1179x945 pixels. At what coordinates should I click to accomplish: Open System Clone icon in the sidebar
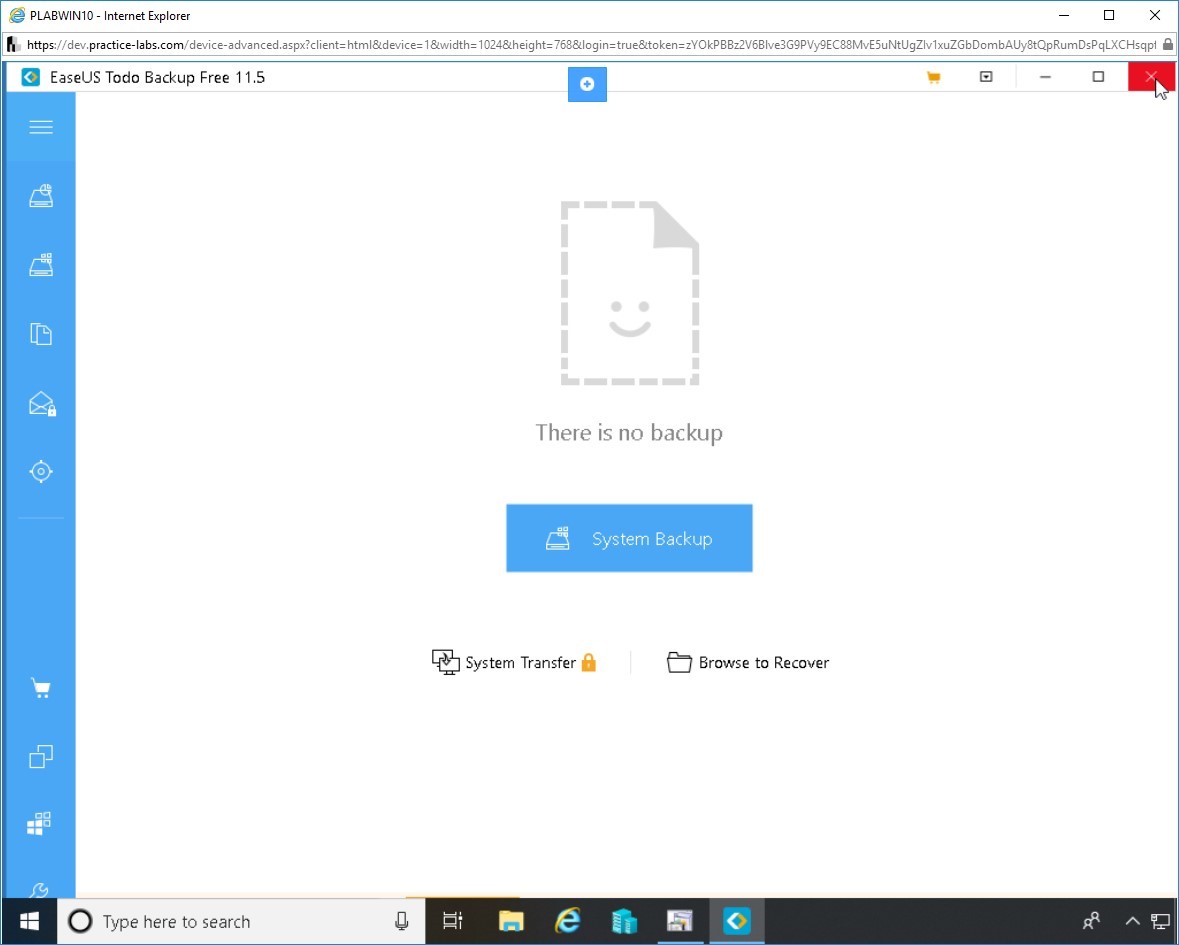(x=39, y=823)
